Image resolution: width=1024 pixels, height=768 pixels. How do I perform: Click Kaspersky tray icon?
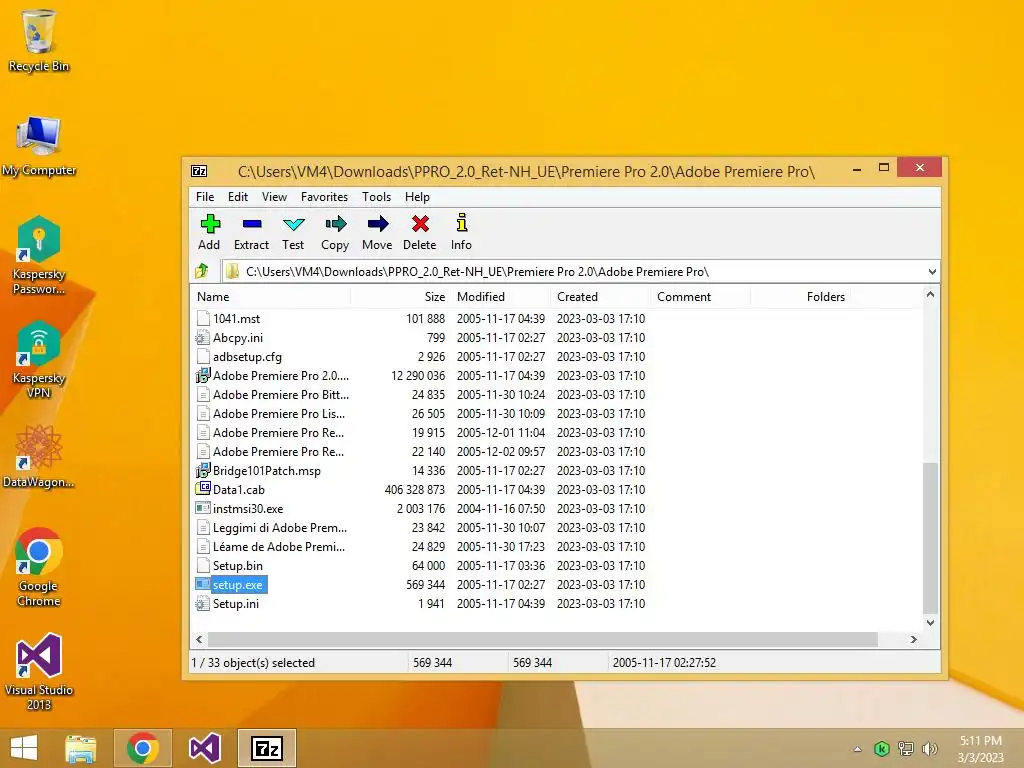click(x=882, y=749)
